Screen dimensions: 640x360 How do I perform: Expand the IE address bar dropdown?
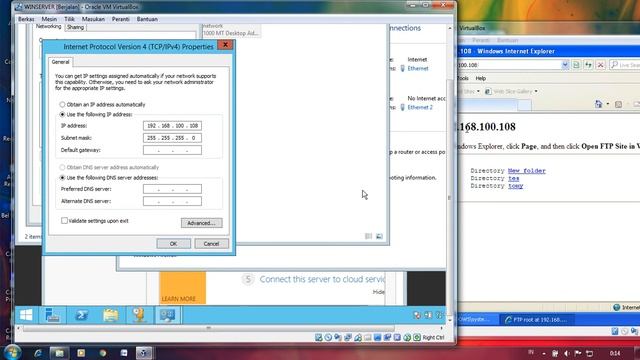tap(565, 64)
